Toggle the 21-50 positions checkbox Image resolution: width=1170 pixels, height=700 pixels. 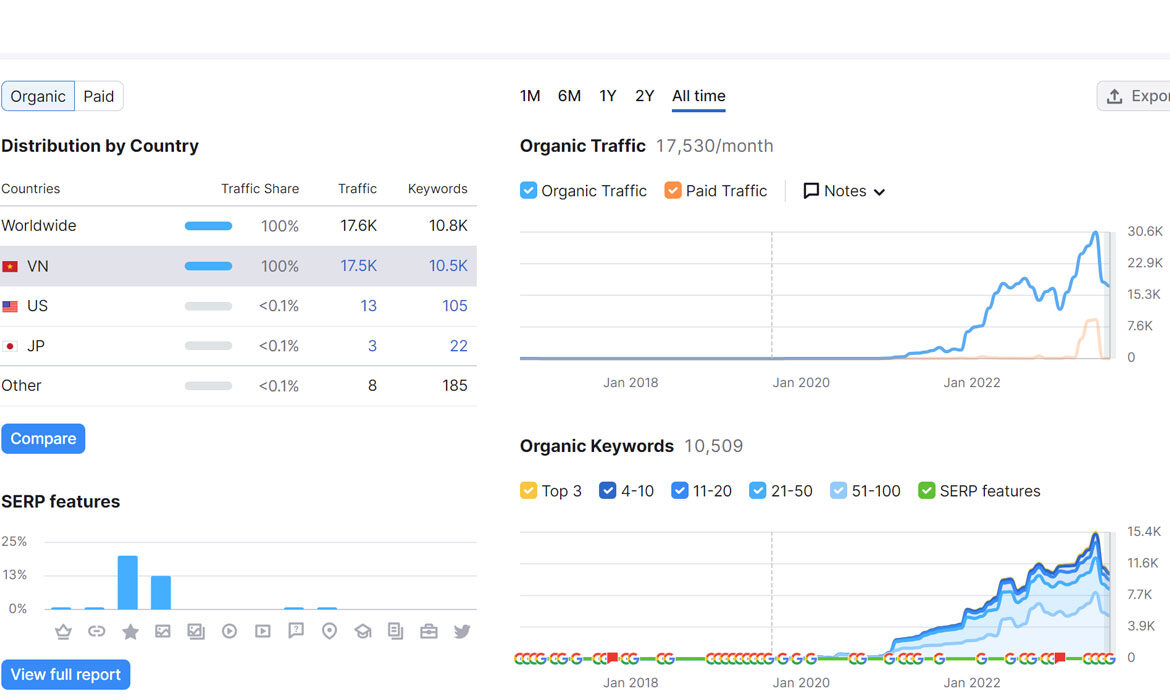[x=757, y=490]
